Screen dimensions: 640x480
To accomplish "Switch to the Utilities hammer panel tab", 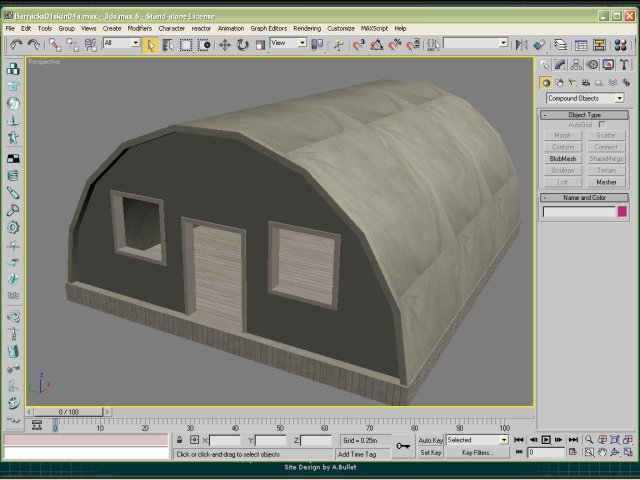I will click(625, 65).
